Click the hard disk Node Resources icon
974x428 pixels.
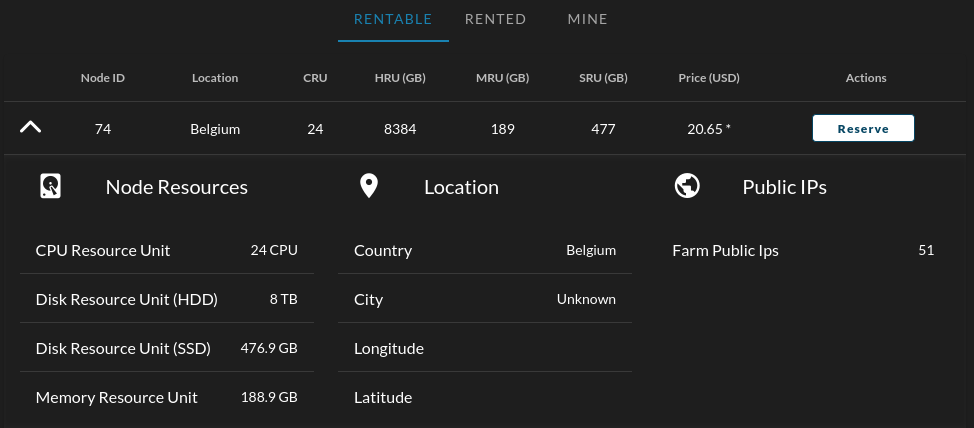point(51,186)
